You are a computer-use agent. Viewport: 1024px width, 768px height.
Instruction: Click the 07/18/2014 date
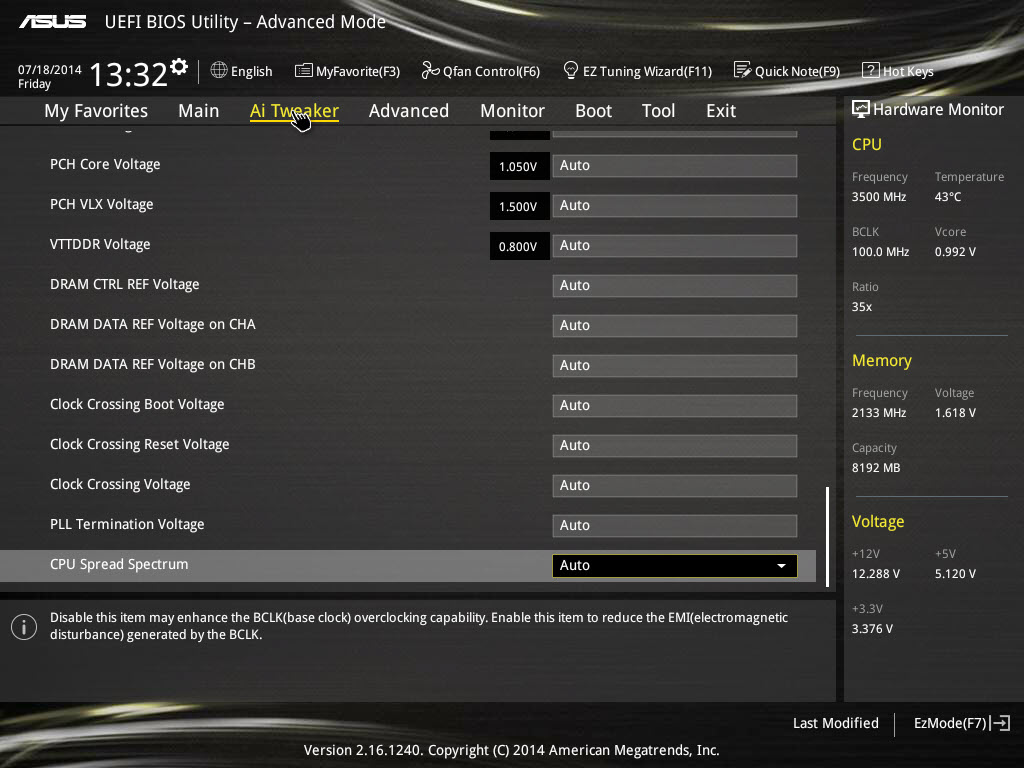pyautogui.click(x=50, y=70)
